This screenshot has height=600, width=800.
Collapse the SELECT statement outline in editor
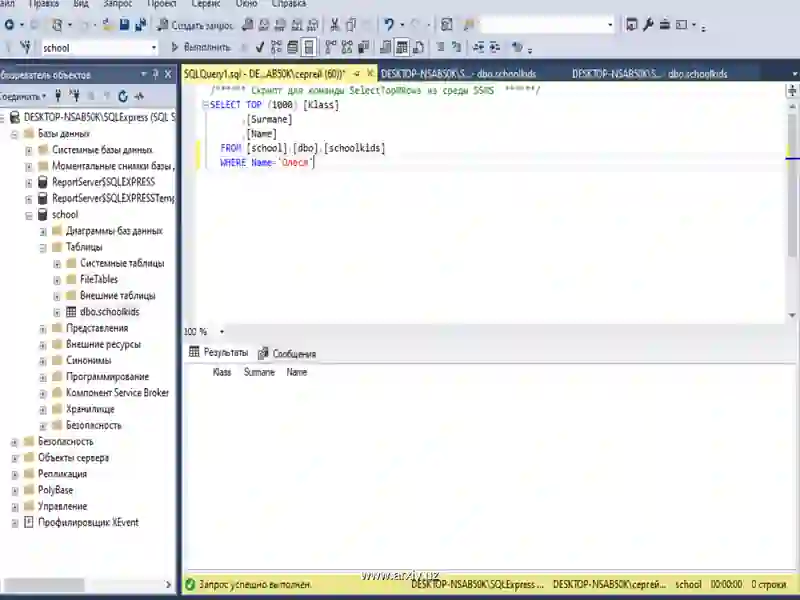pyautogui.click(x=205, y=105)
